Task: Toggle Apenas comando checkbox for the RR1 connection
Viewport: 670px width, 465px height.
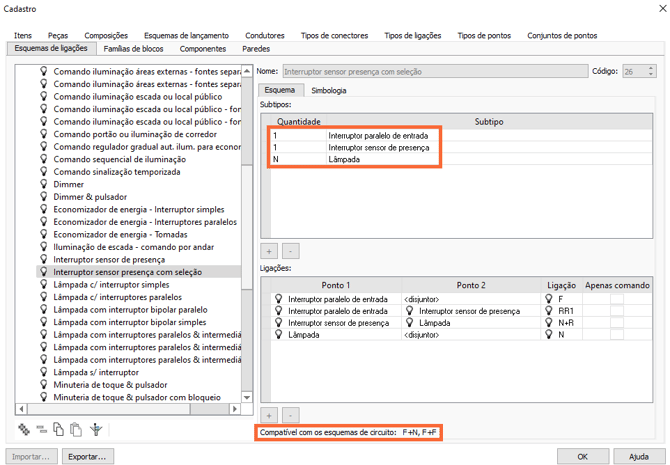Action: pyautogui.click(x=616, y=311)
